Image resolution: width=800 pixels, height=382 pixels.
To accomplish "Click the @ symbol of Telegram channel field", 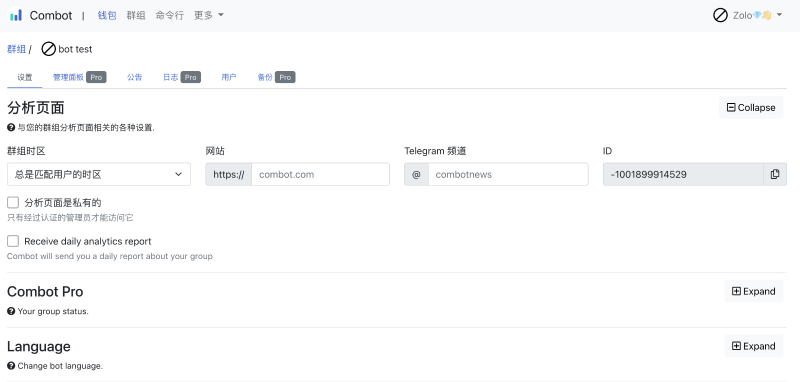I will [416, 174].
